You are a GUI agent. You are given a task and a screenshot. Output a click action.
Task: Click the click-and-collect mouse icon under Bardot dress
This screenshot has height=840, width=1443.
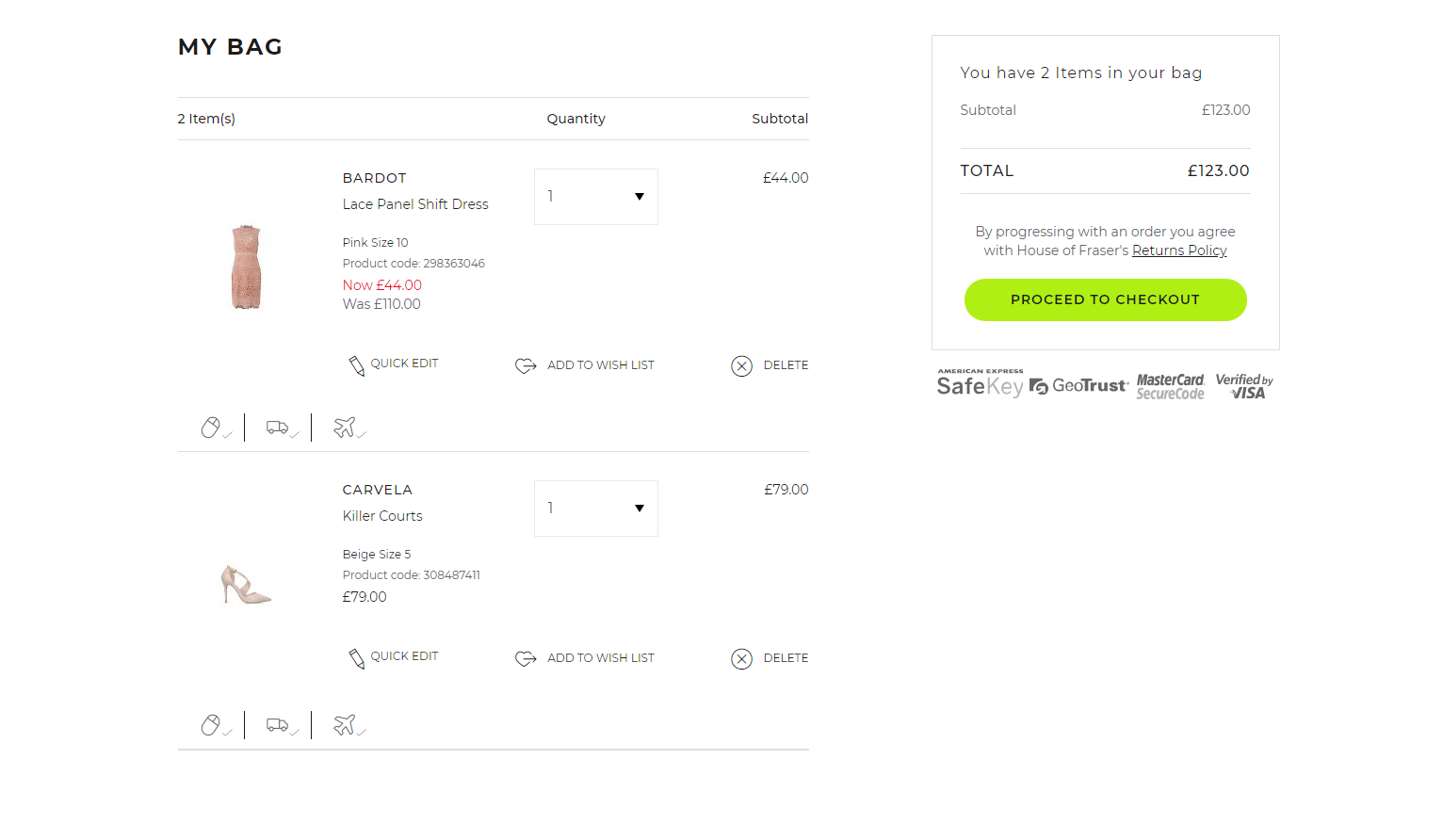pyautogui.click(x=212, y=428)
